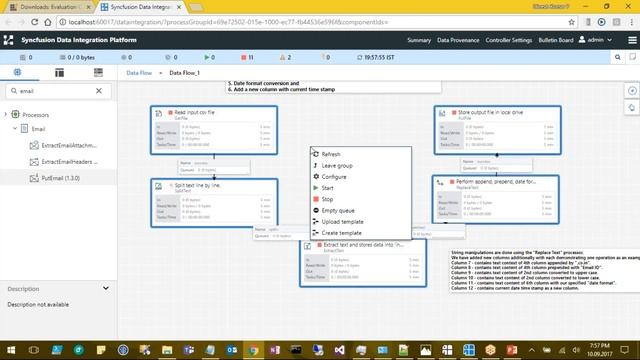Collapse the Email tree group

point(15,129)
